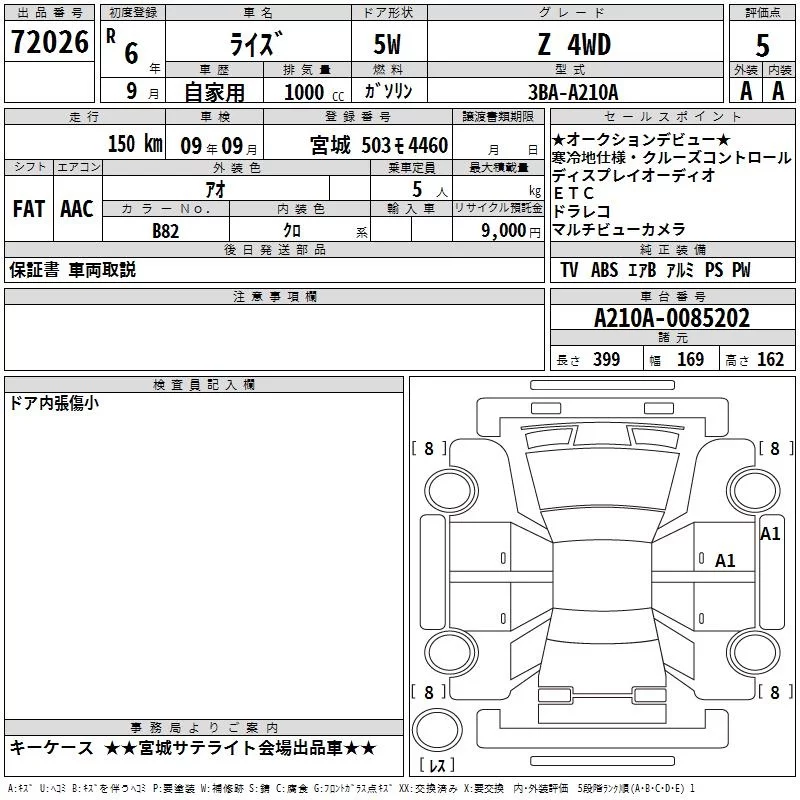Select the マルチビューカメラ sales point

[619, 229]
